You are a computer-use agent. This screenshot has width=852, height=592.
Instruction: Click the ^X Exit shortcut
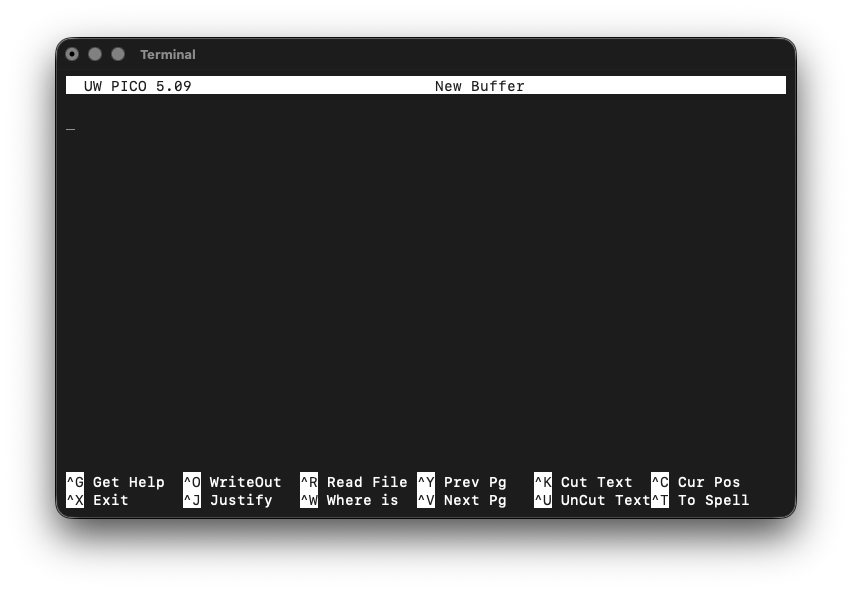pos(97,500)
